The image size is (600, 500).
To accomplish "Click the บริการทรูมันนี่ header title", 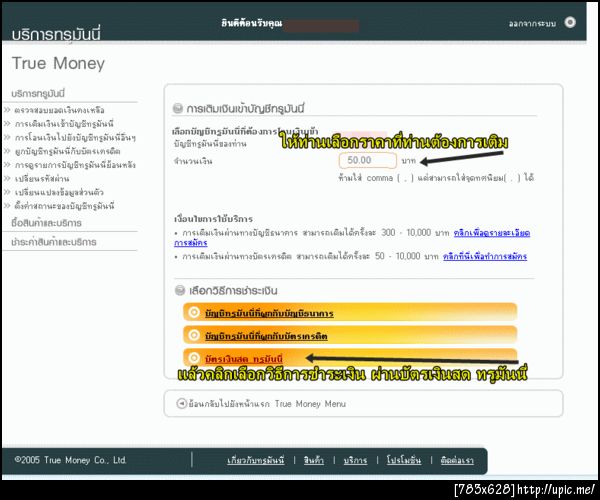I will coord(56,34).
